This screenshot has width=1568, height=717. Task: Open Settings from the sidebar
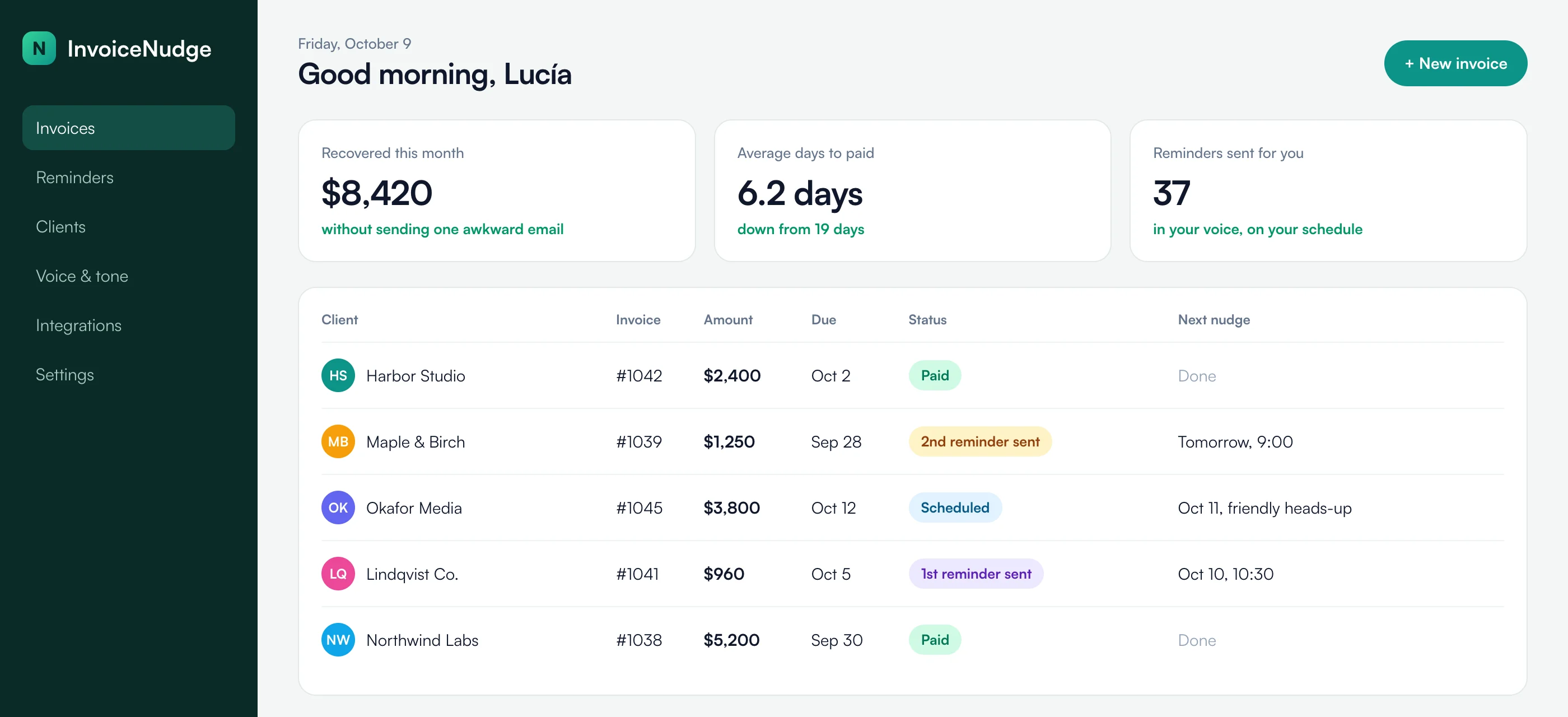(x=128, y=374)
